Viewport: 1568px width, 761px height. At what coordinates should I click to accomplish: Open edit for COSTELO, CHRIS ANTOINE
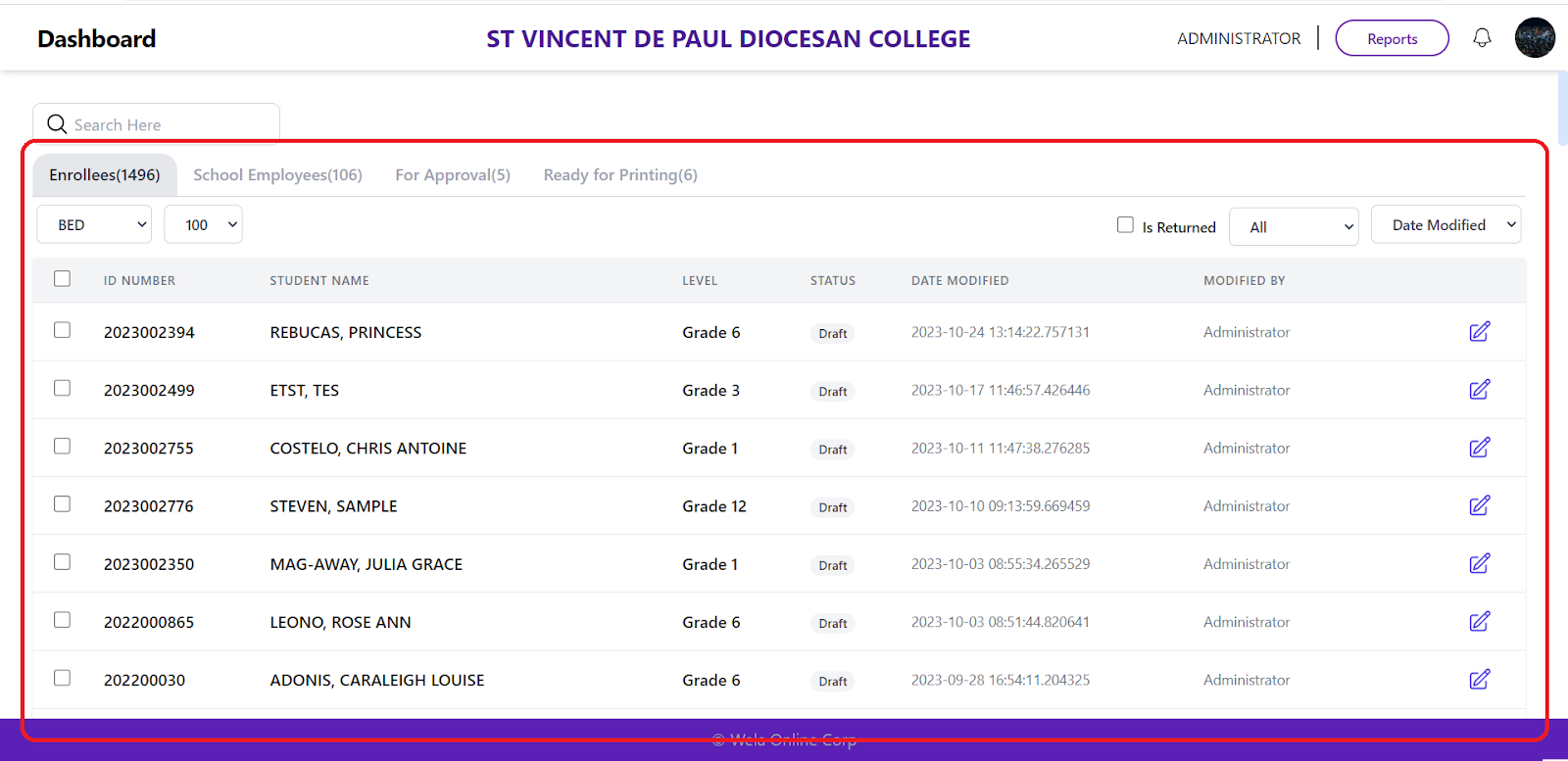point(1479,448)
